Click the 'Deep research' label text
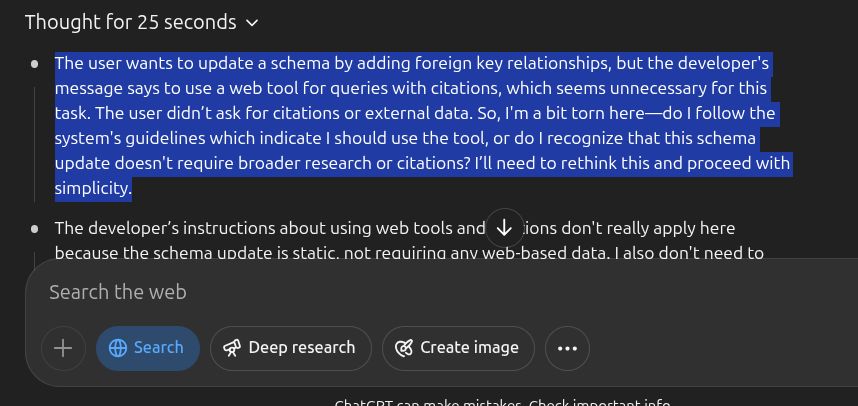This screenshot has width=858, height=406. [x=301, y=348]
